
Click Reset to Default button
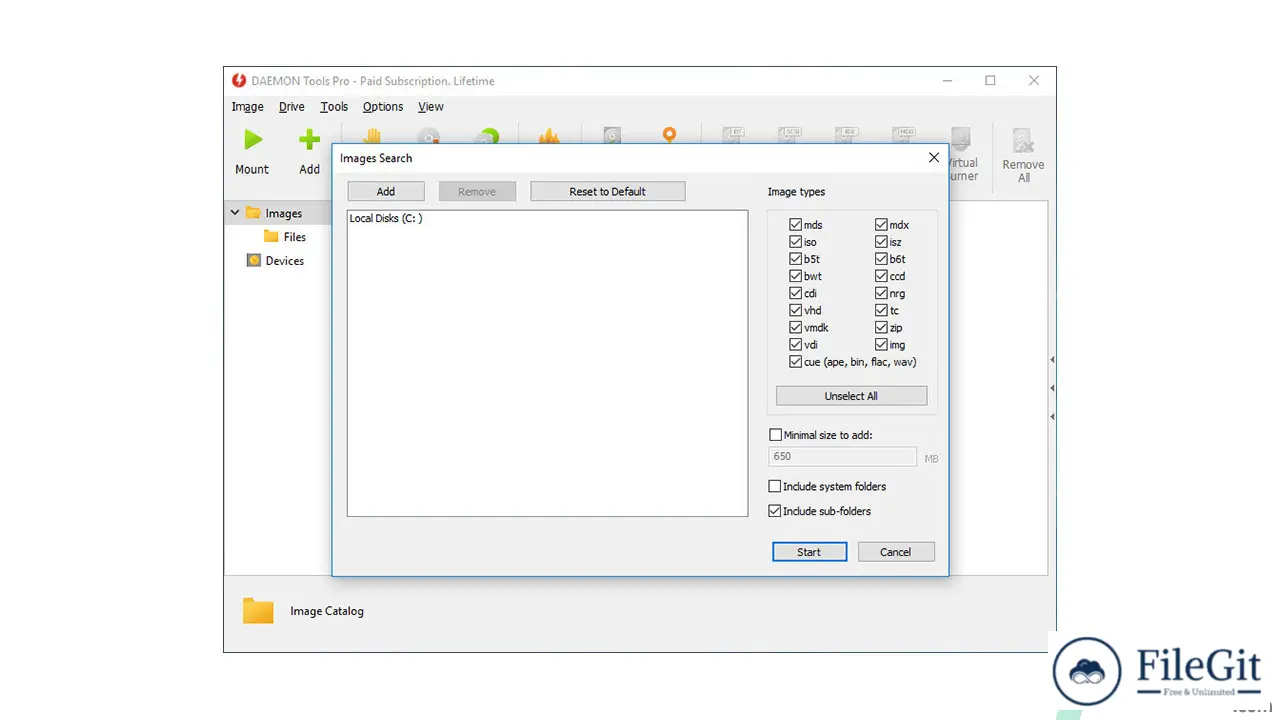click(x=608, y=191)
